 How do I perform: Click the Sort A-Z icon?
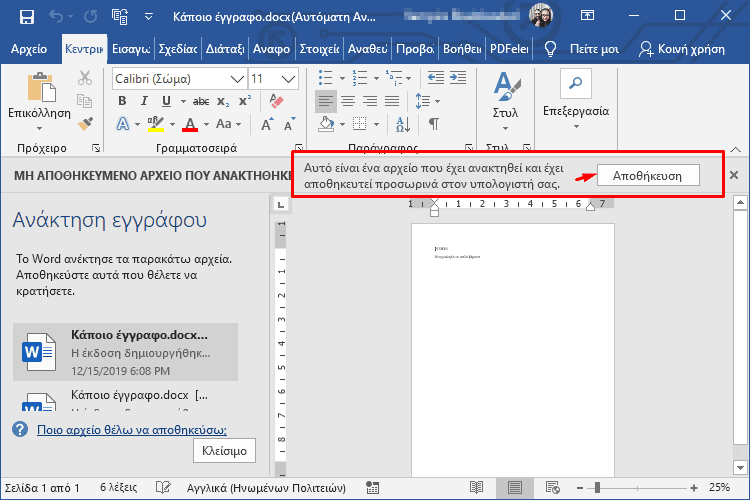pos(403,124)
